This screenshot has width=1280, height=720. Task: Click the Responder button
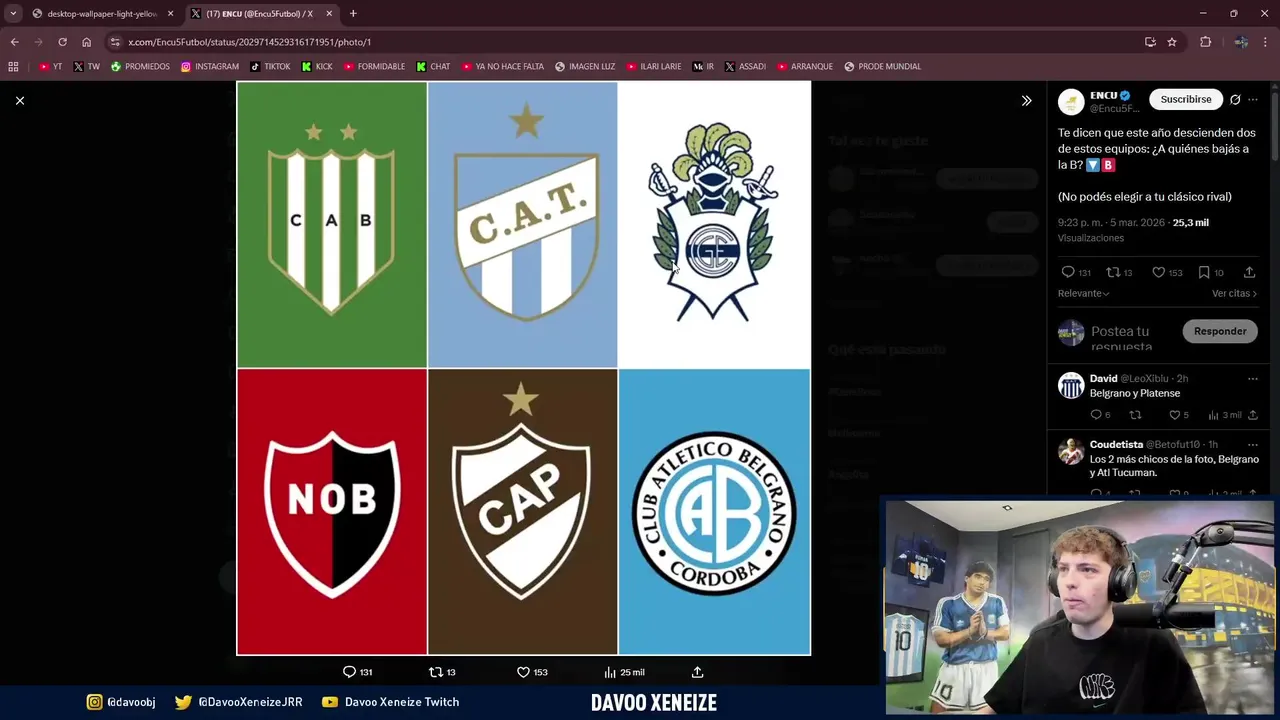[1220, 331]
